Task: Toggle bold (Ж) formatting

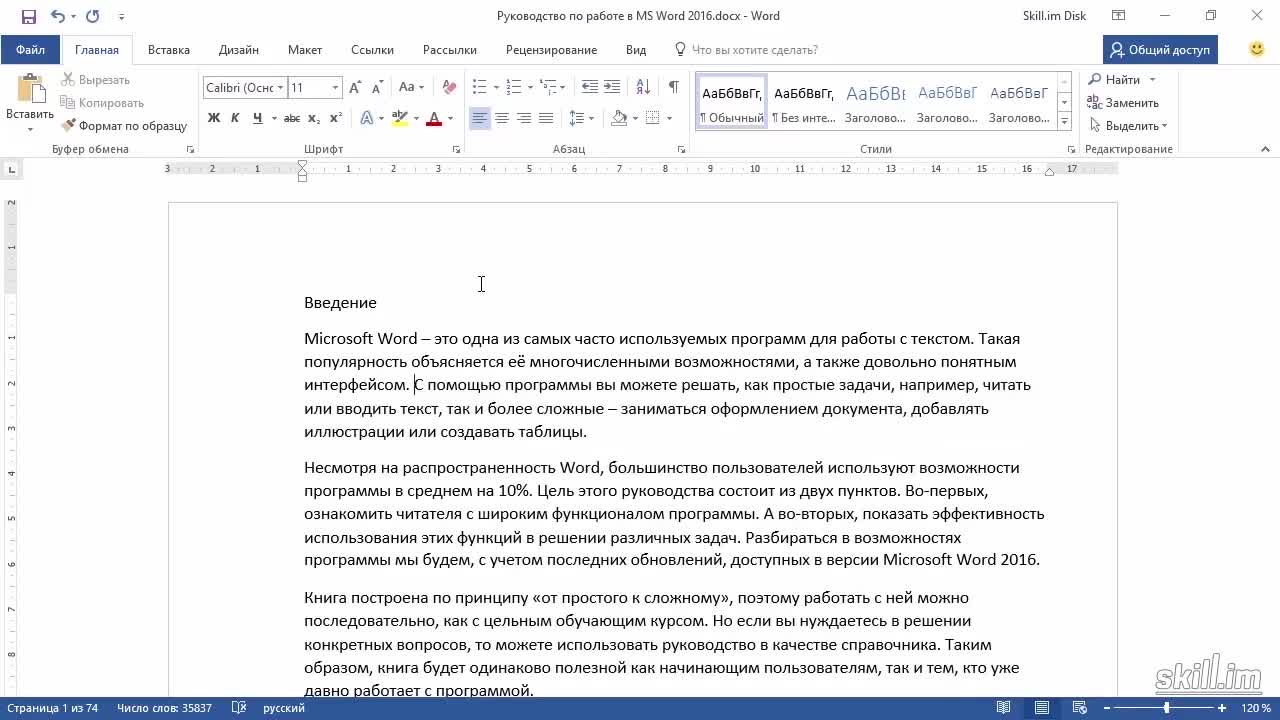Action: click(213, 118)
